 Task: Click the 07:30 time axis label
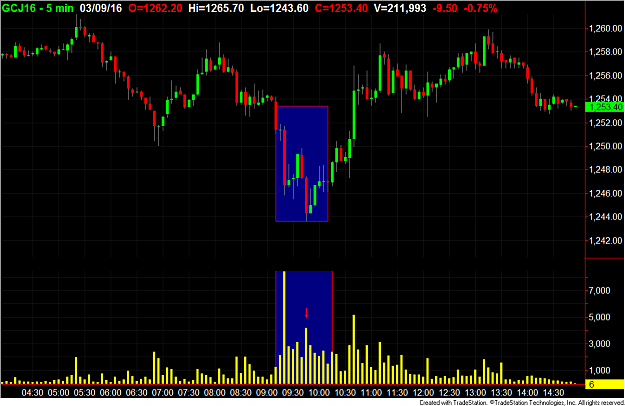[x=189, y=393]
